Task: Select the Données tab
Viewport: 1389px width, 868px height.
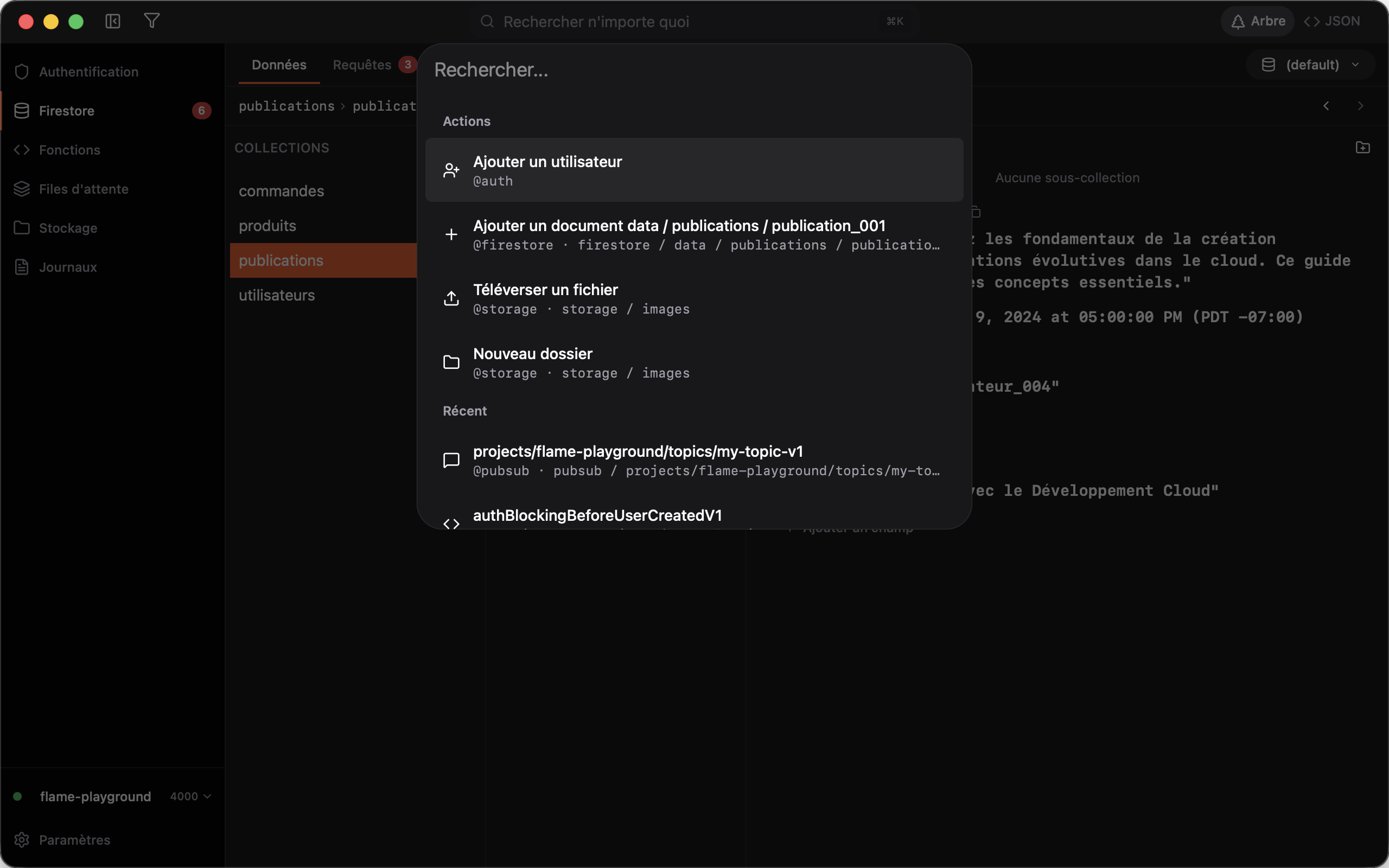Action: pos(279,65)
